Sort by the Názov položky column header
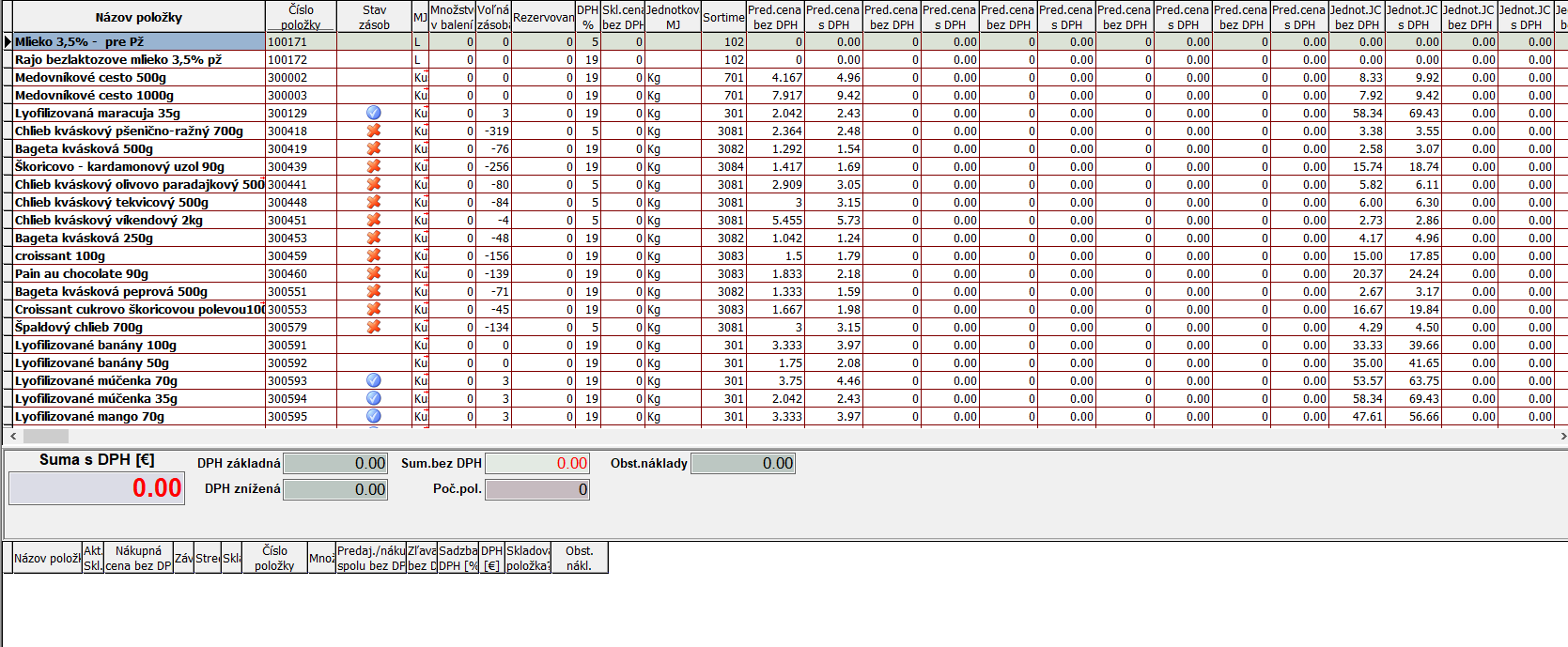Viewport: 1568px width, 647px height. [138, 17]
